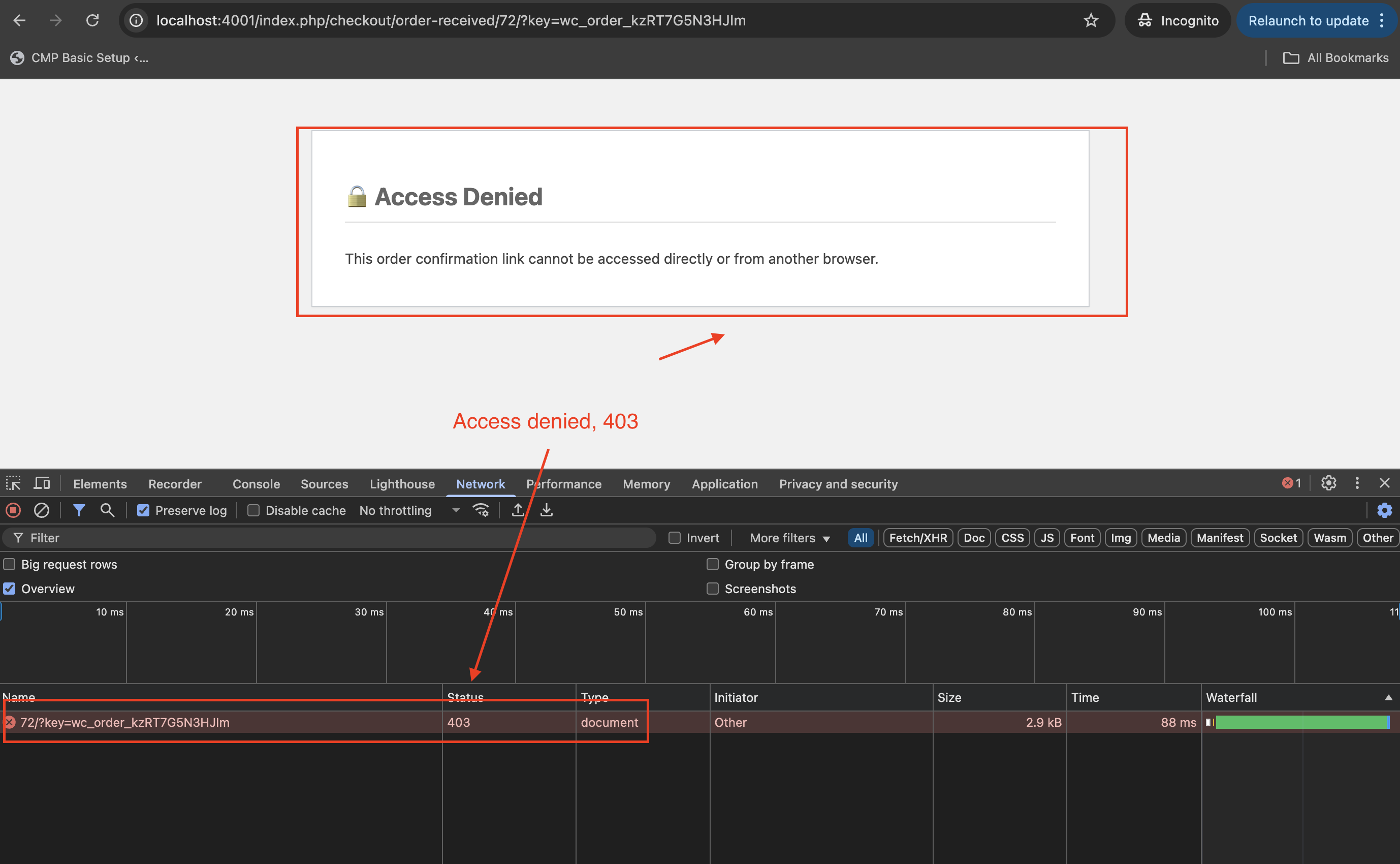Search within network requests
Viewport: 1400px width, 864px height.
107,510
